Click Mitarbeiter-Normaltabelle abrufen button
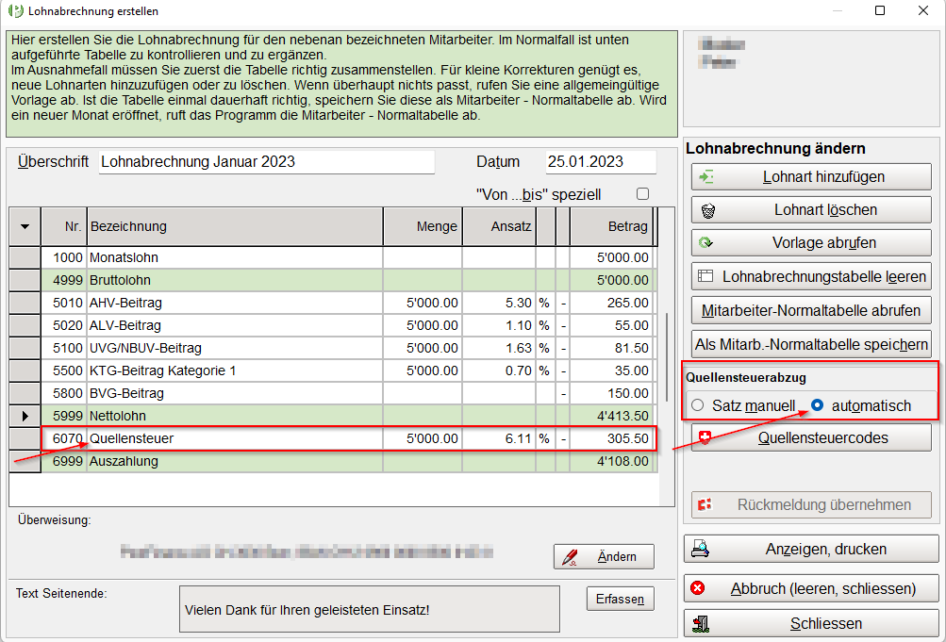Screen dimensions: 946x642 811,311
